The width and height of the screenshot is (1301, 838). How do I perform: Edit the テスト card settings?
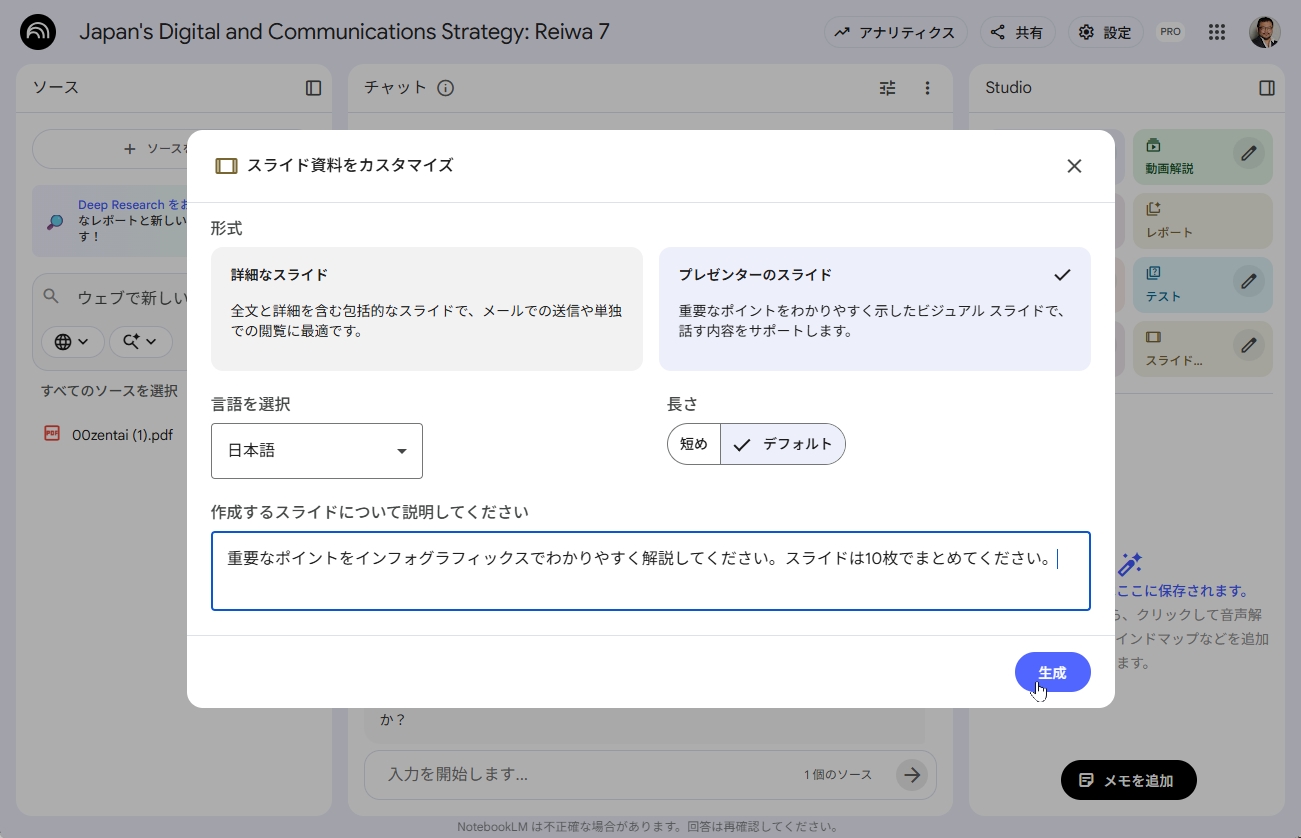pyautogui.click(x=1248, y=281)
